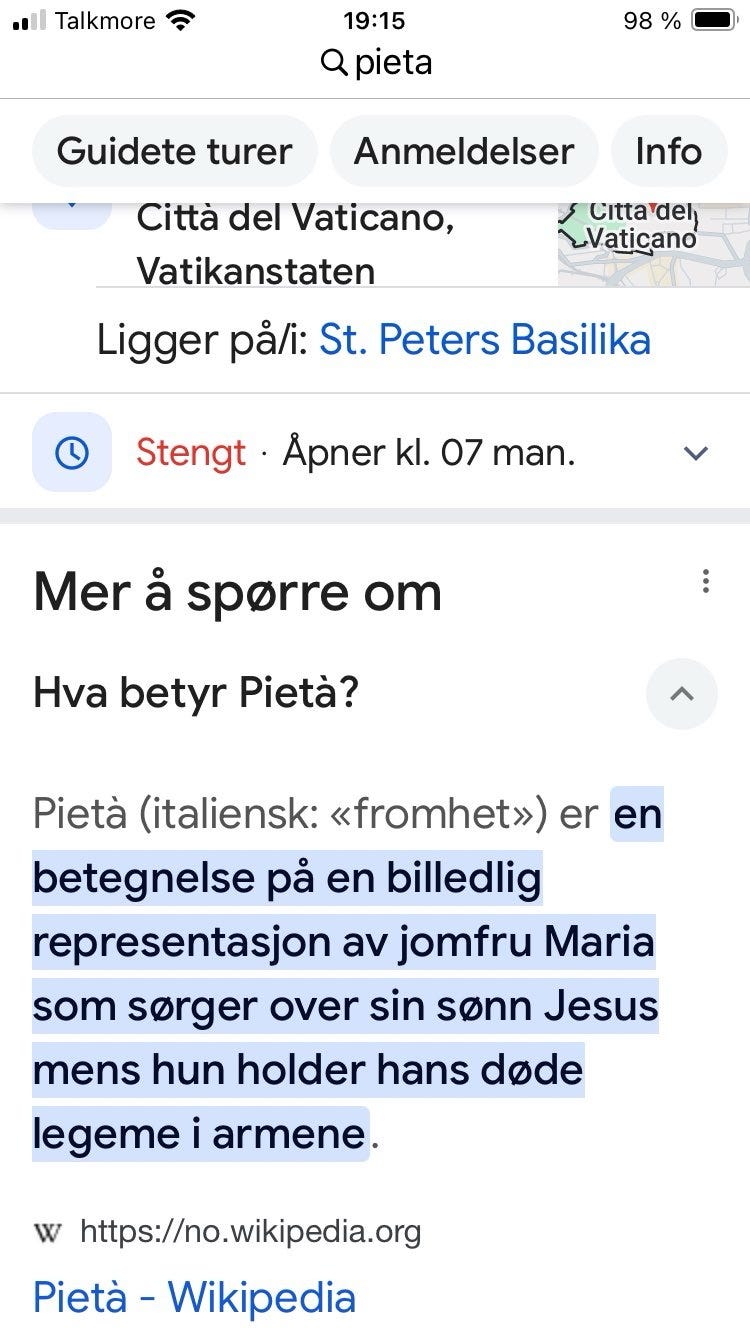Expand opening hours with the down chevron
Viewport: 750px width, 1334px height.
click(695, 453)
